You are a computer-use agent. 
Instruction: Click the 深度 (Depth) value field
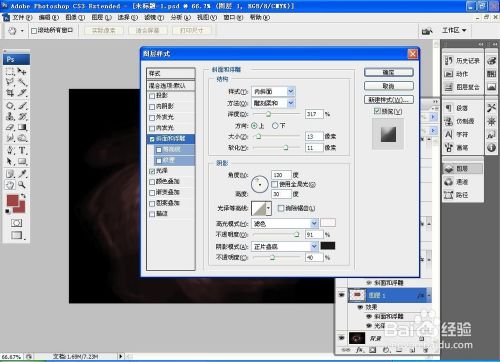point(314,114)
